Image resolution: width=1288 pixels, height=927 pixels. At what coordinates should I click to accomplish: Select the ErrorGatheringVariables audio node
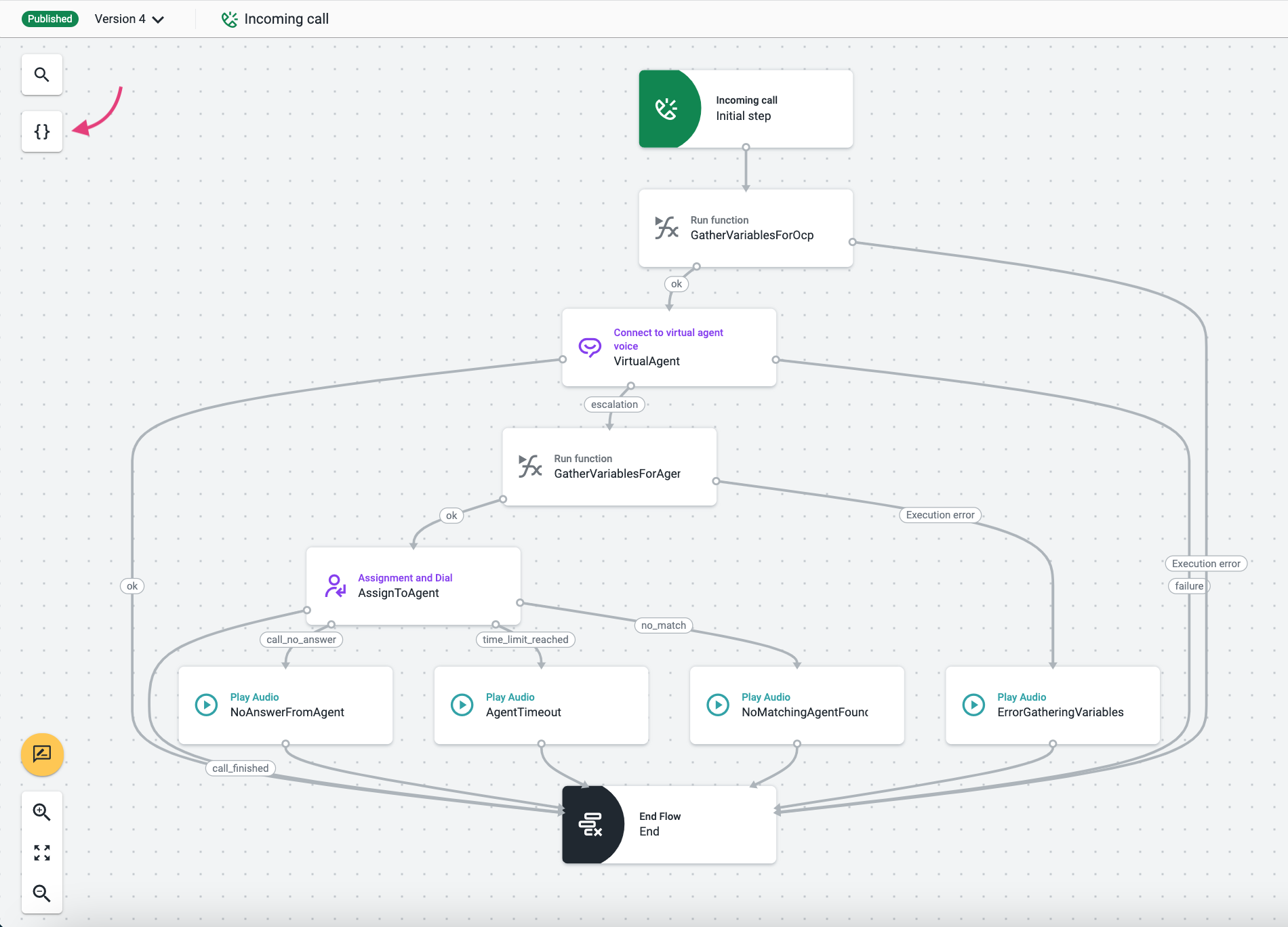click(1052, 705)
